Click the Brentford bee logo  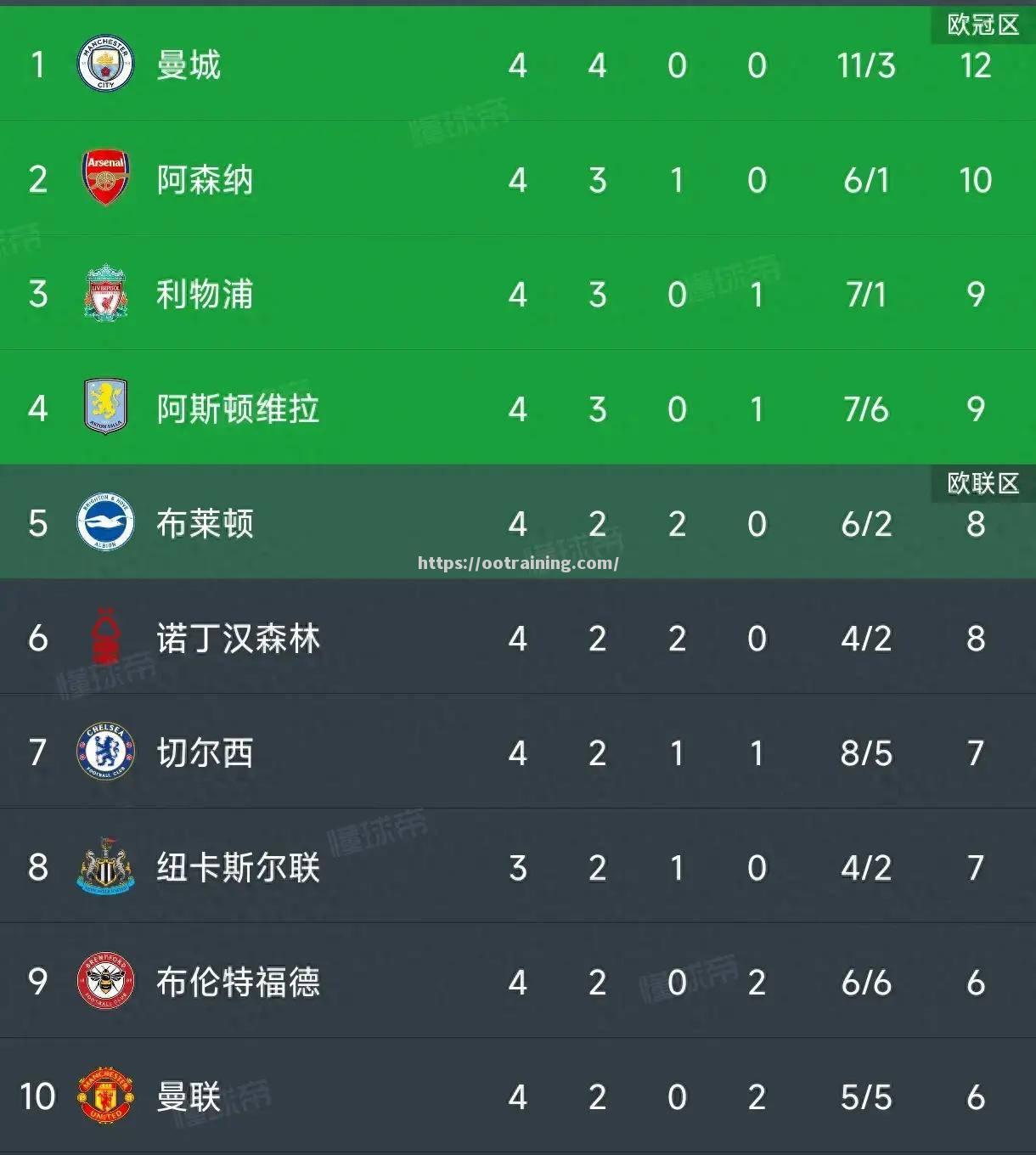(x=106, y=981)
